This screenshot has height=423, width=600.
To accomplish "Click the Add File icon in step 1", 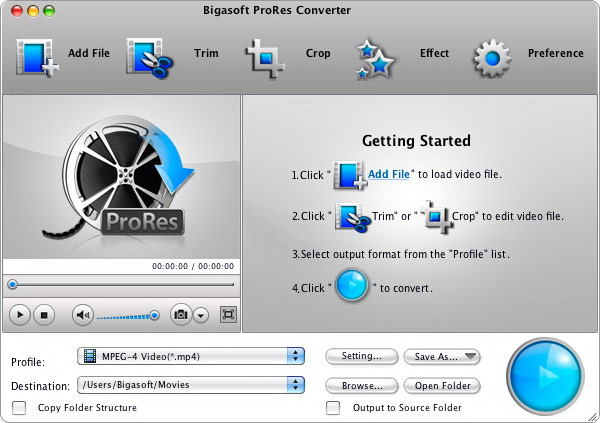I will point(350,175).
